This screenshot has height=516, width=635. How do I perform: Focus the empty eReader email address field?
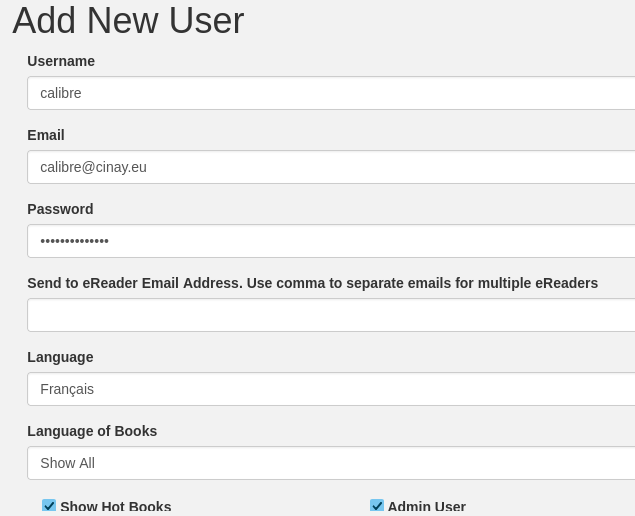[x=330, y=315]
